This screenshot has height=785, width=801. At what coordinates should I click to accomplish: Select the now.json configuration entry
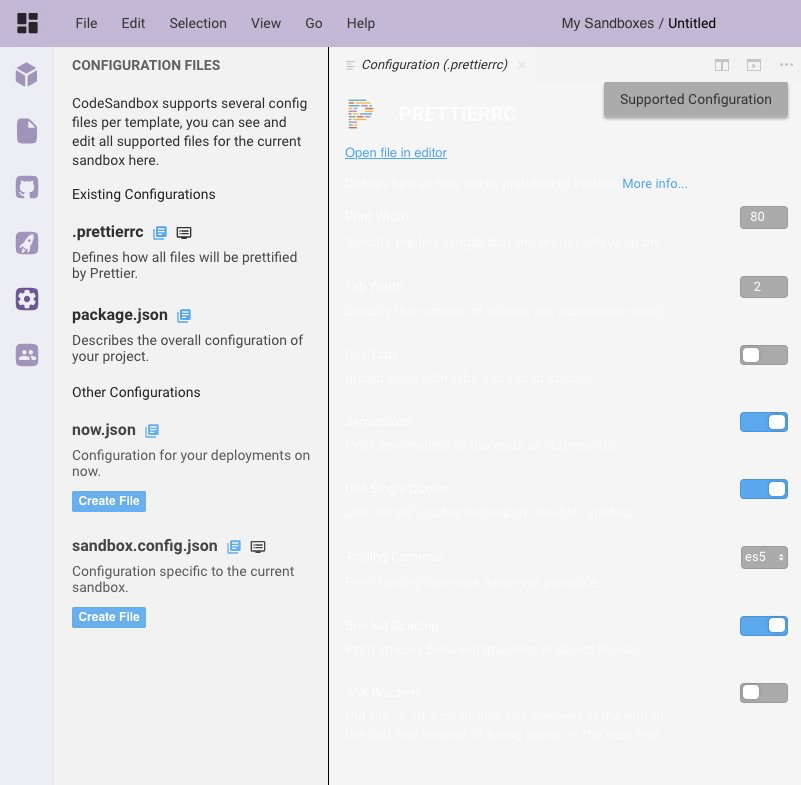point(104,430)
